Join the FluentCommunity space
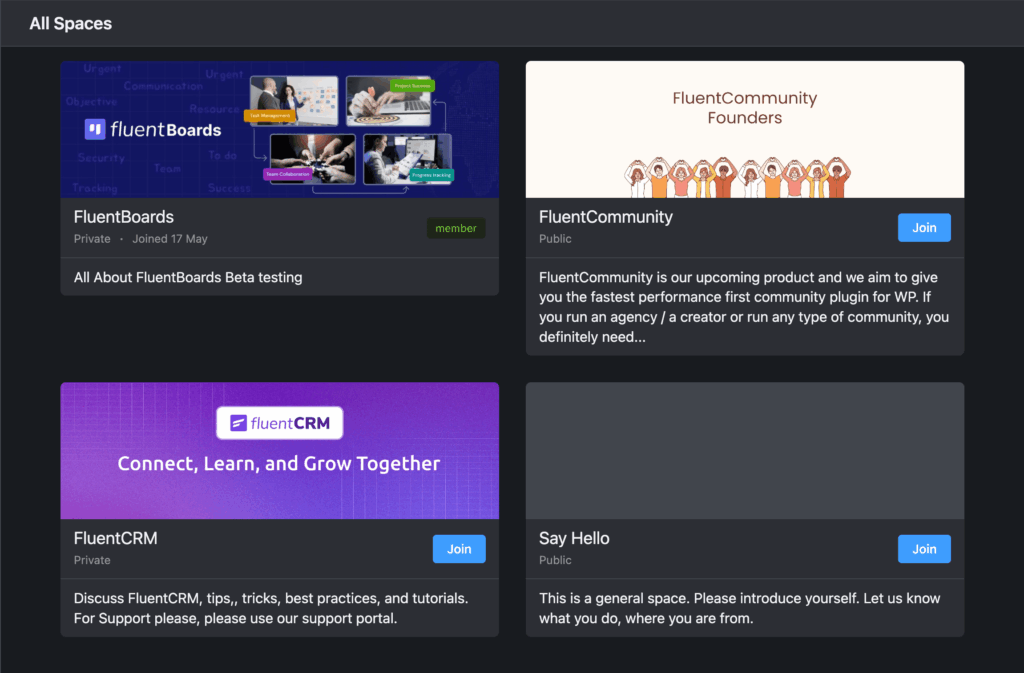The image size is (1024, 673). pos(924,228)
